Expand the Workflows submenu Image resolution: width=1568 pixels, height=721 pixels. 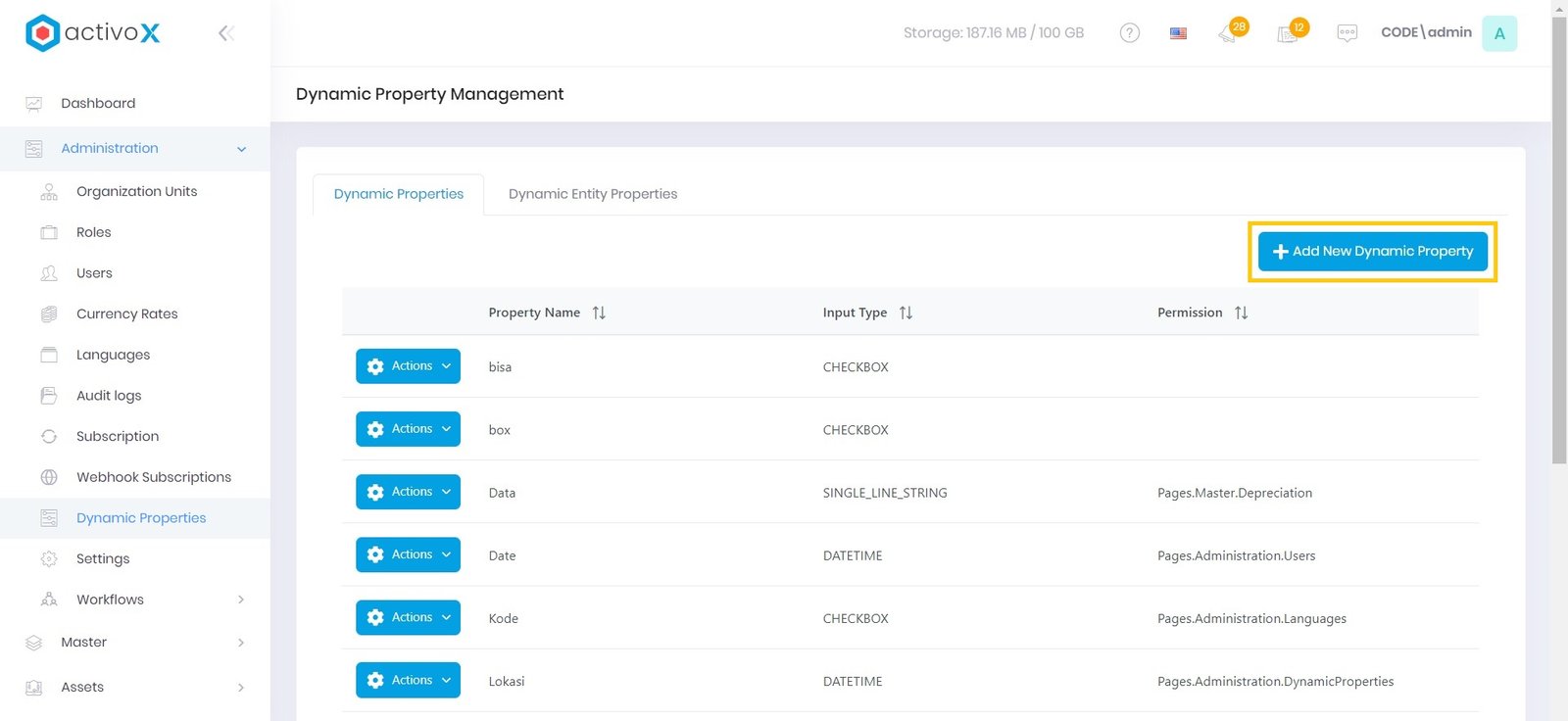pyautogui.click(x=241, y=600)
